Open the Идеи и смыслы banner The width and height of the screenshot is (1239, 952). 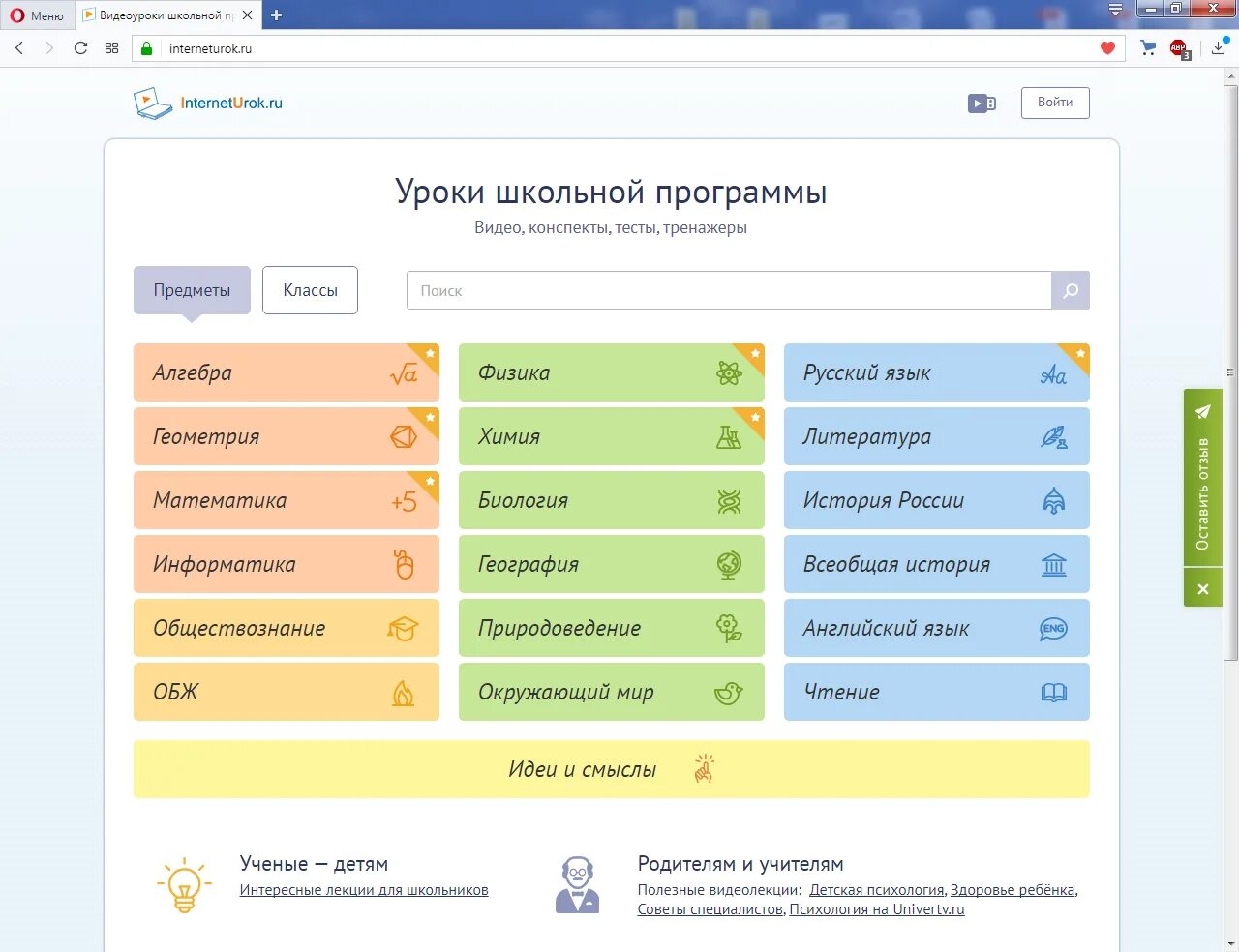tap(612, 769)
